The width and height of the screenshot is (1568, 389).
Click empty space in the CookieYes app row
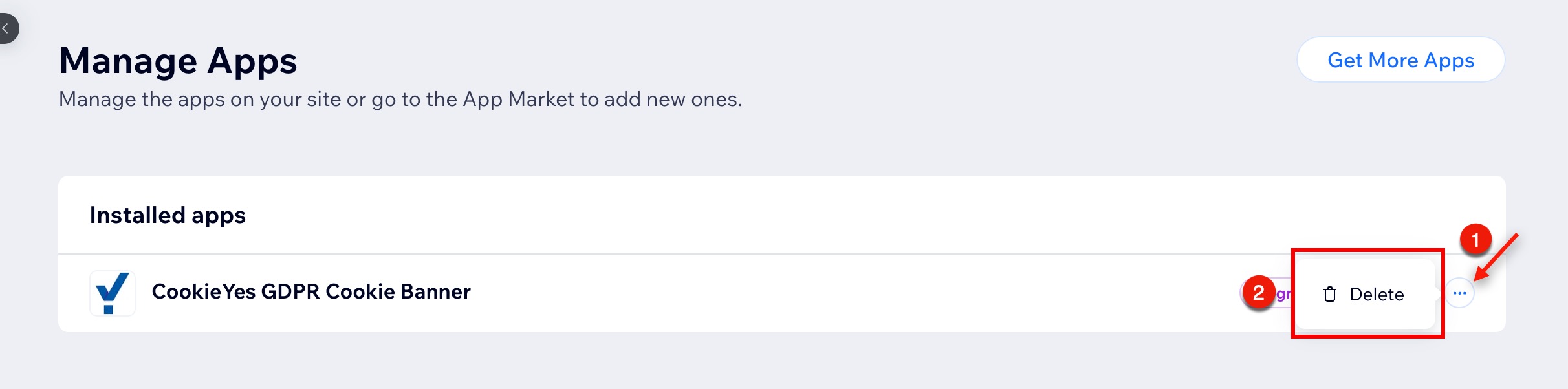click(x=841, y=293)
